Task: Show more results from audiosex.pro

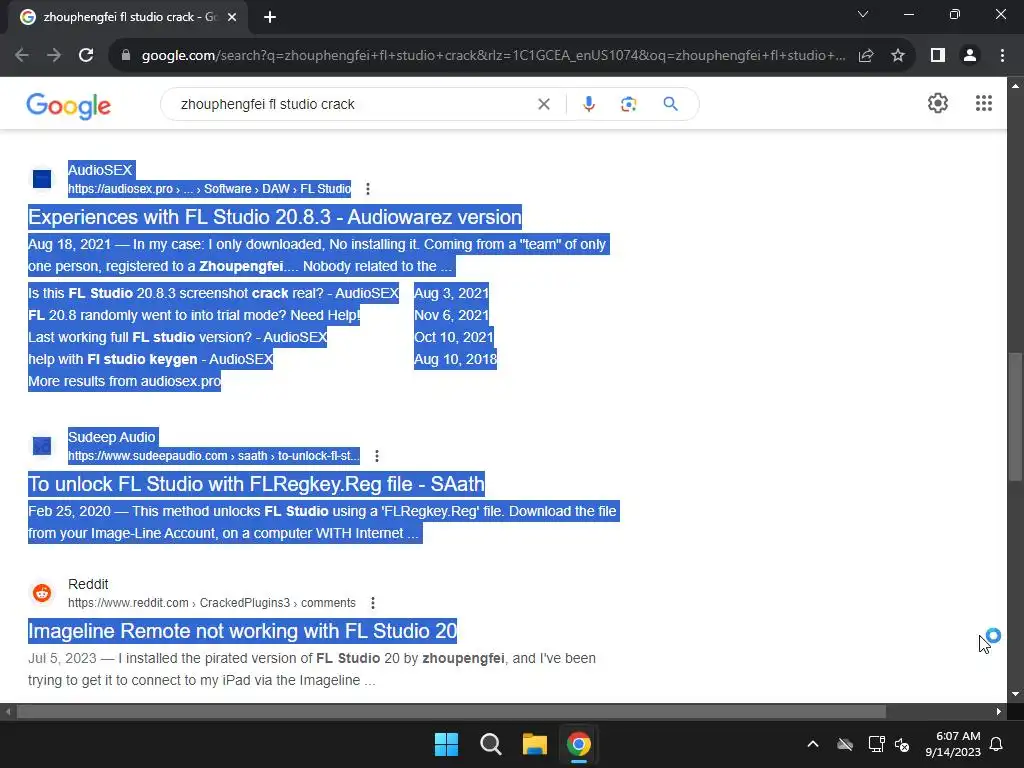Action: tap(125, 381)
